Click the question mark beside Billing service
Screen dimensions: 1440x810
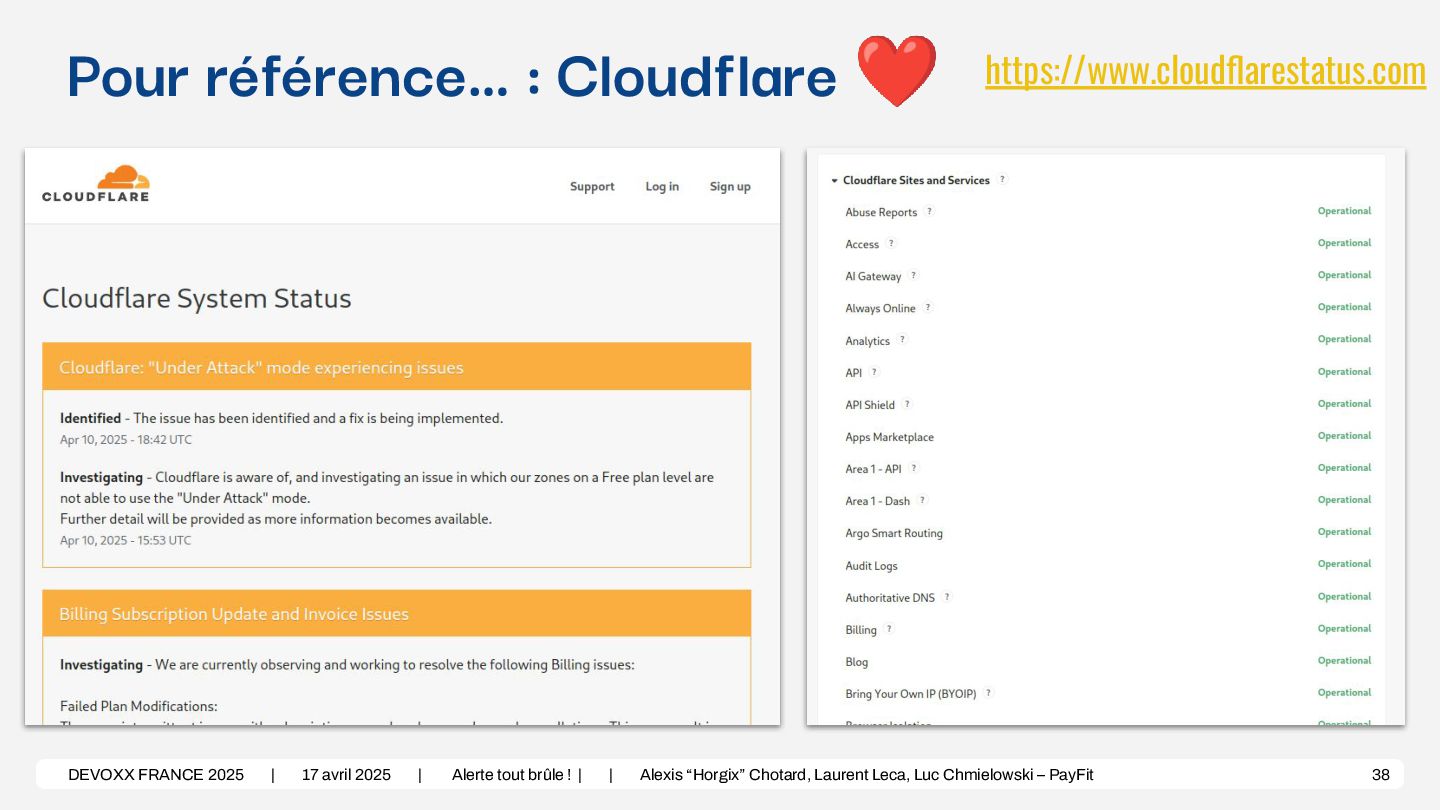(889, 629)
